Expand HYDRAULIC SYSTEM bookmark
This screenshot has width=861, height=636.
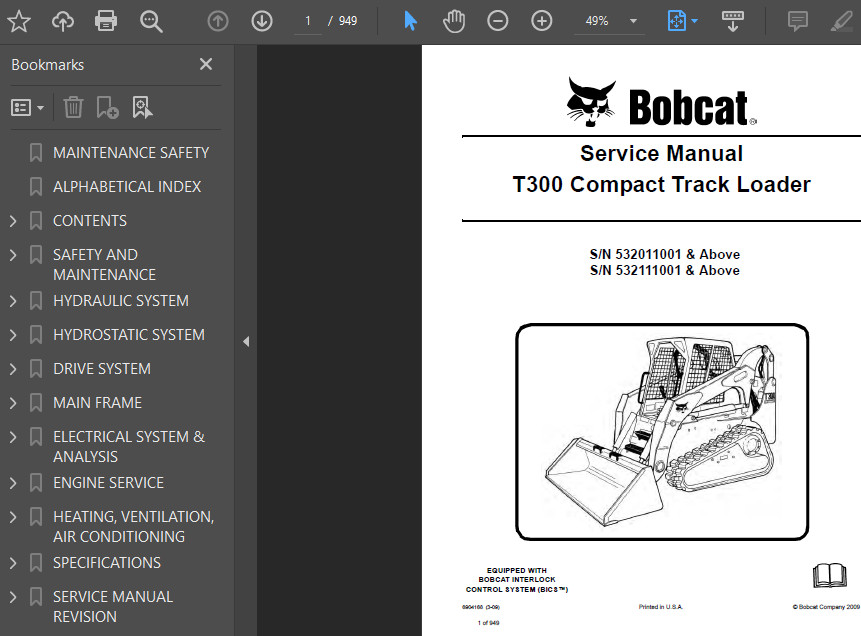coord(13,301)
